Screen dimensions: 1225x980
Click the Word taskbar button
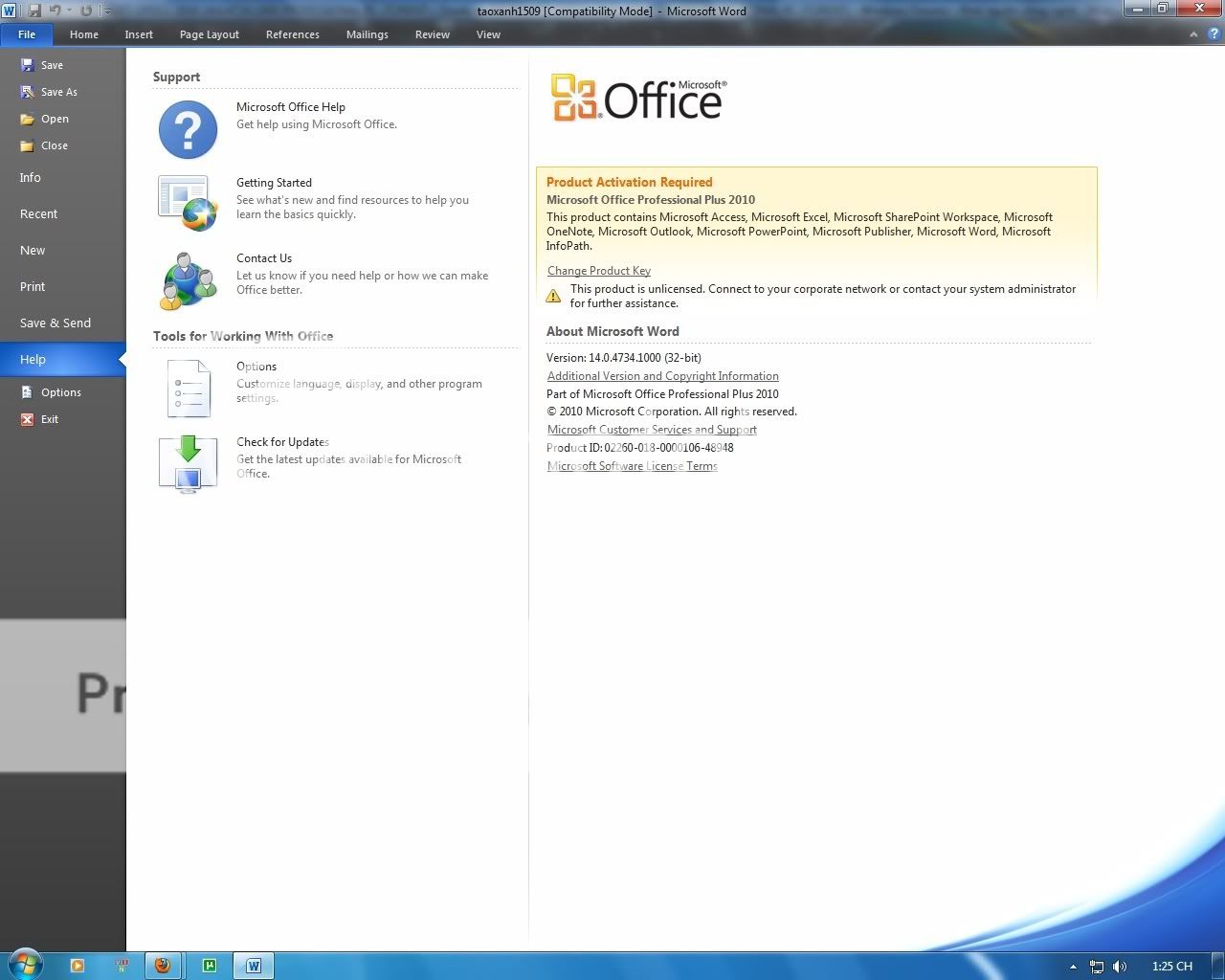coord(254,966)
